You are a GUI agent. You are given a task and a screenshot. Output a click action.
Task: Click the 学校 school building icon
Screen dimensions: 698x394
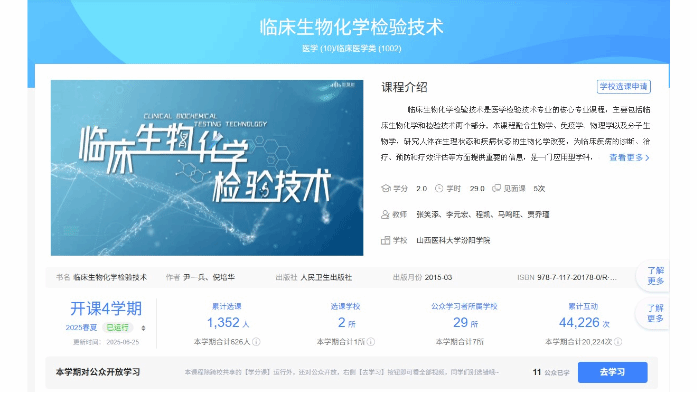coord(386,240)
